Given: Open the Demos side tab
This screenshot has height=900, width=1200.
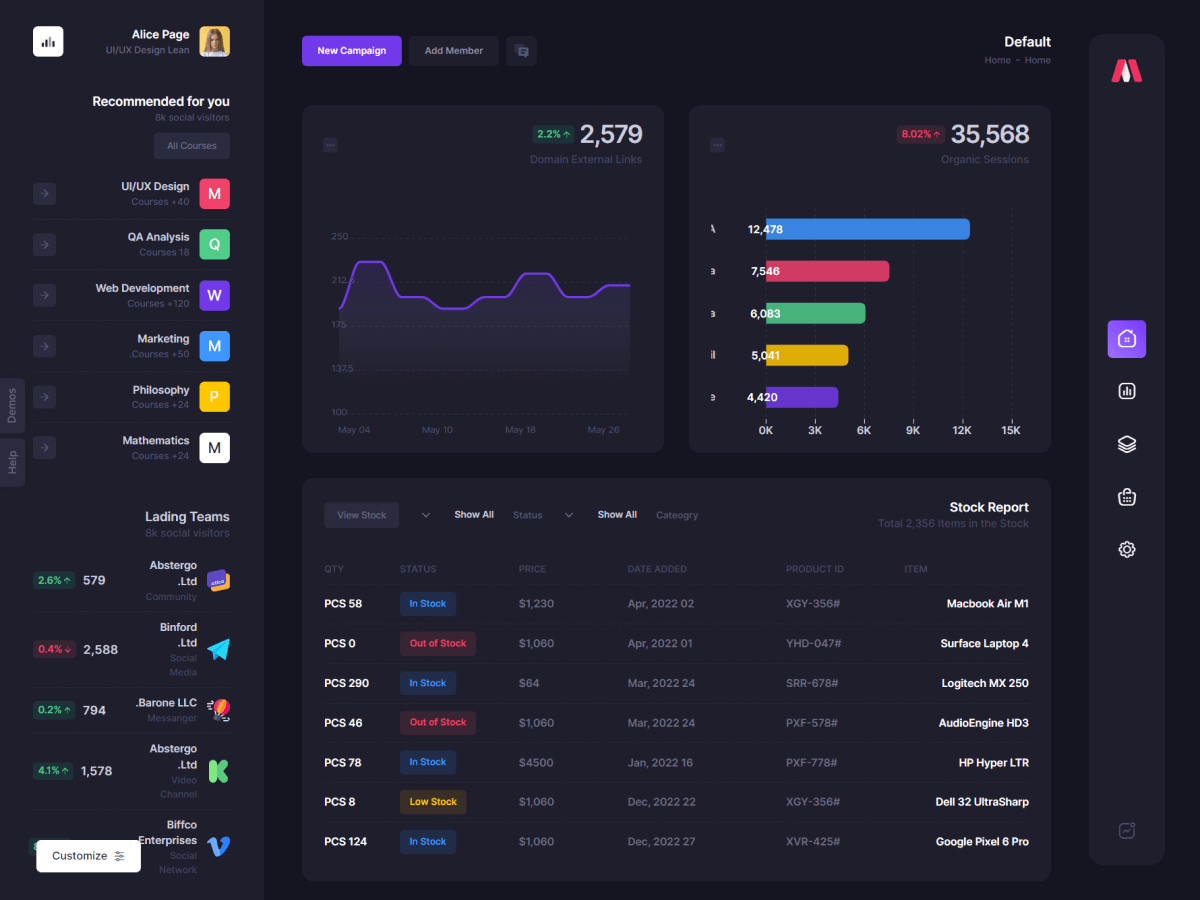Looking at the screenshot, I should [12, 406].
